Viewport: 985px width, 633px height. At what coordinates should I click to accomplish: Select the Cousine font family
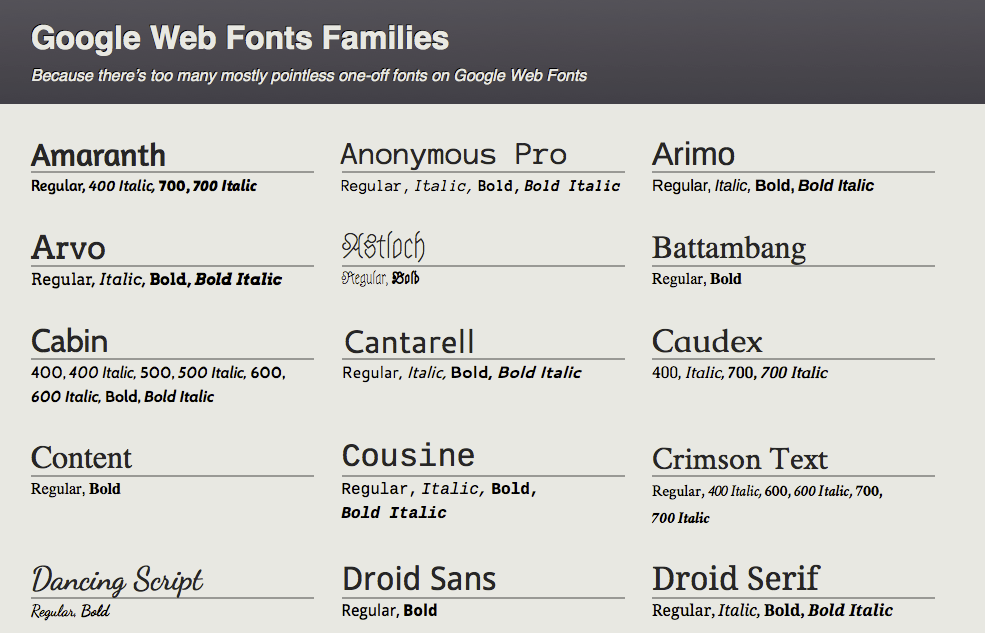408,455
